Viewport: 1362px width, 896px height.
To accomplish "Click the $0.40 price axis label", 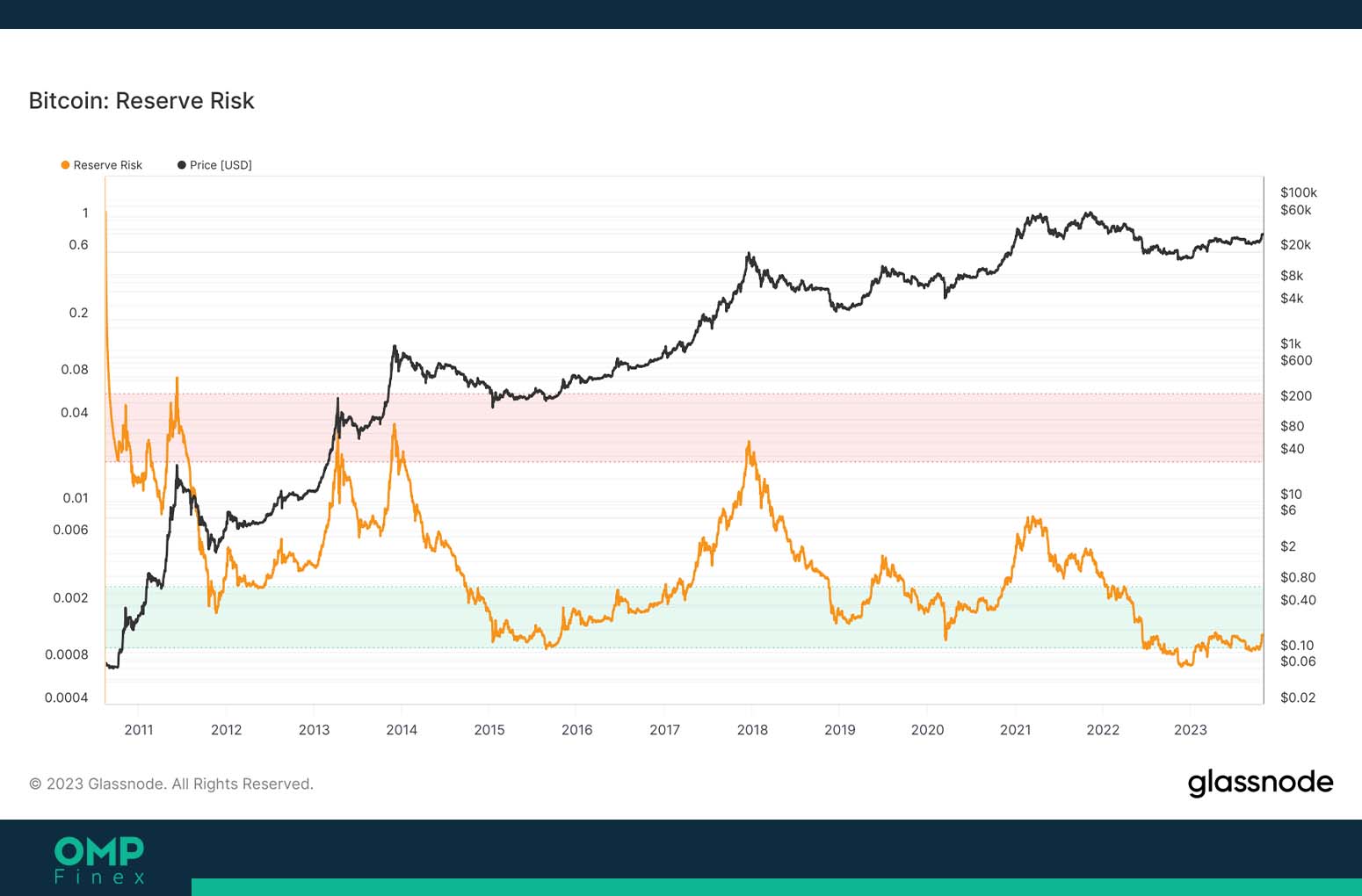I will [1298, 600].
